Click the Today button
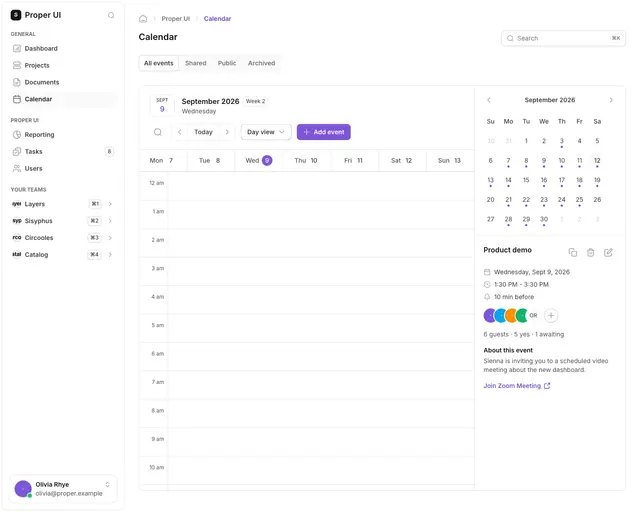640x512 pixels. [203, 132]
